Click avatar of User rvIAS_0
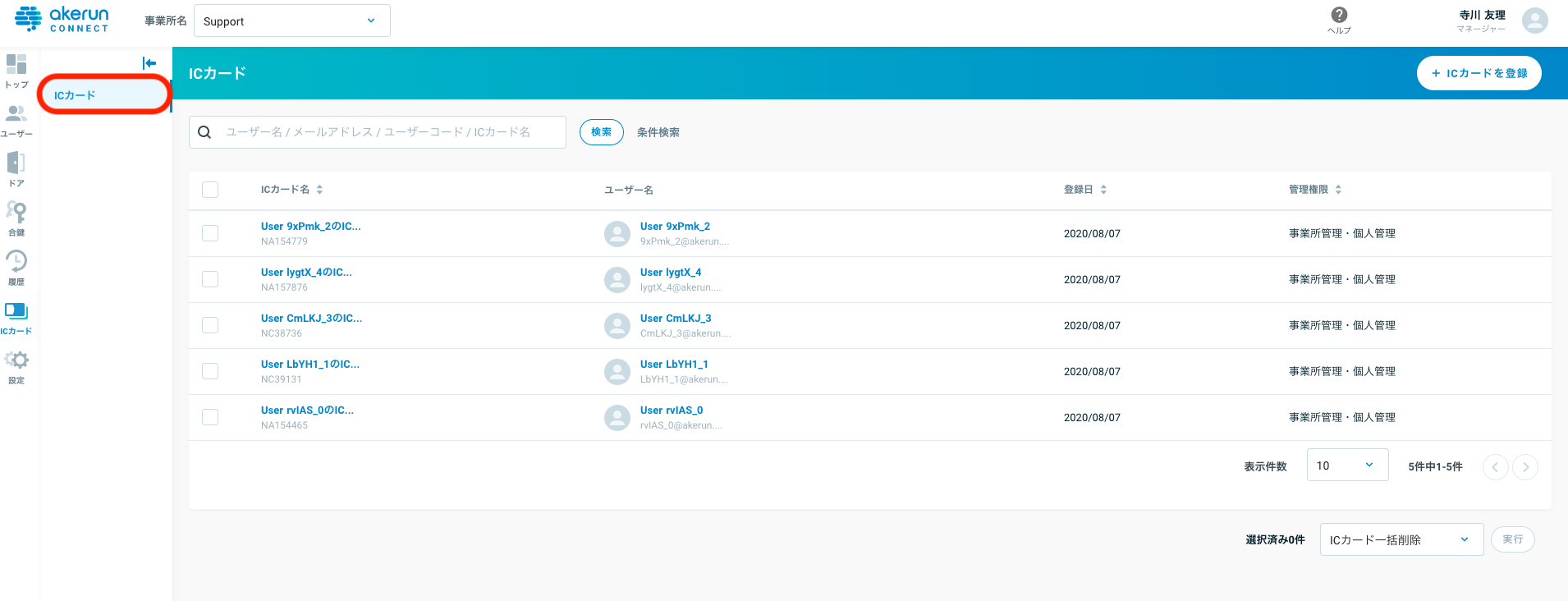Viewport: 1568px width, 601px height. point(617,418)
